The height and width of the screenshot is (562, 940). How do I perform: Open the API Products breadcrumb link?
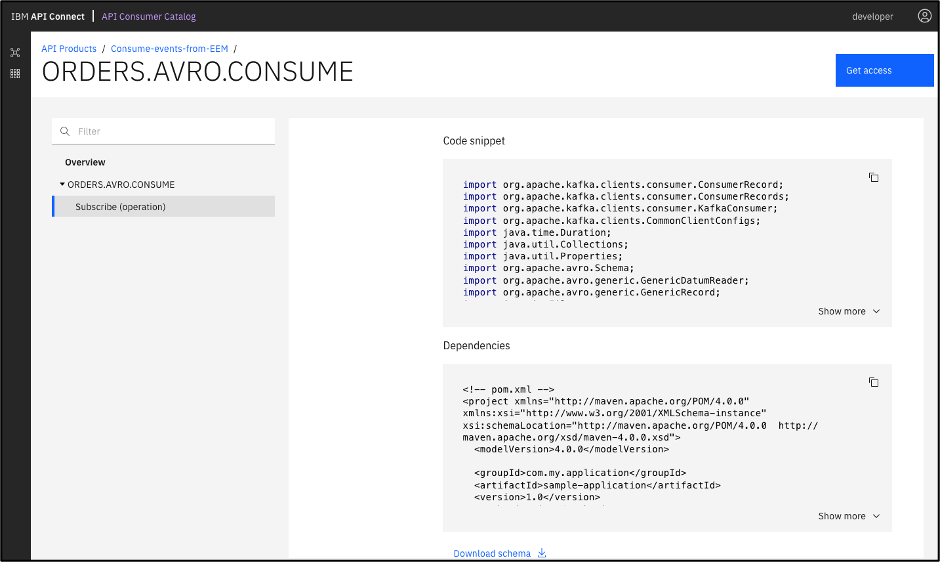[x=69, y=49]
